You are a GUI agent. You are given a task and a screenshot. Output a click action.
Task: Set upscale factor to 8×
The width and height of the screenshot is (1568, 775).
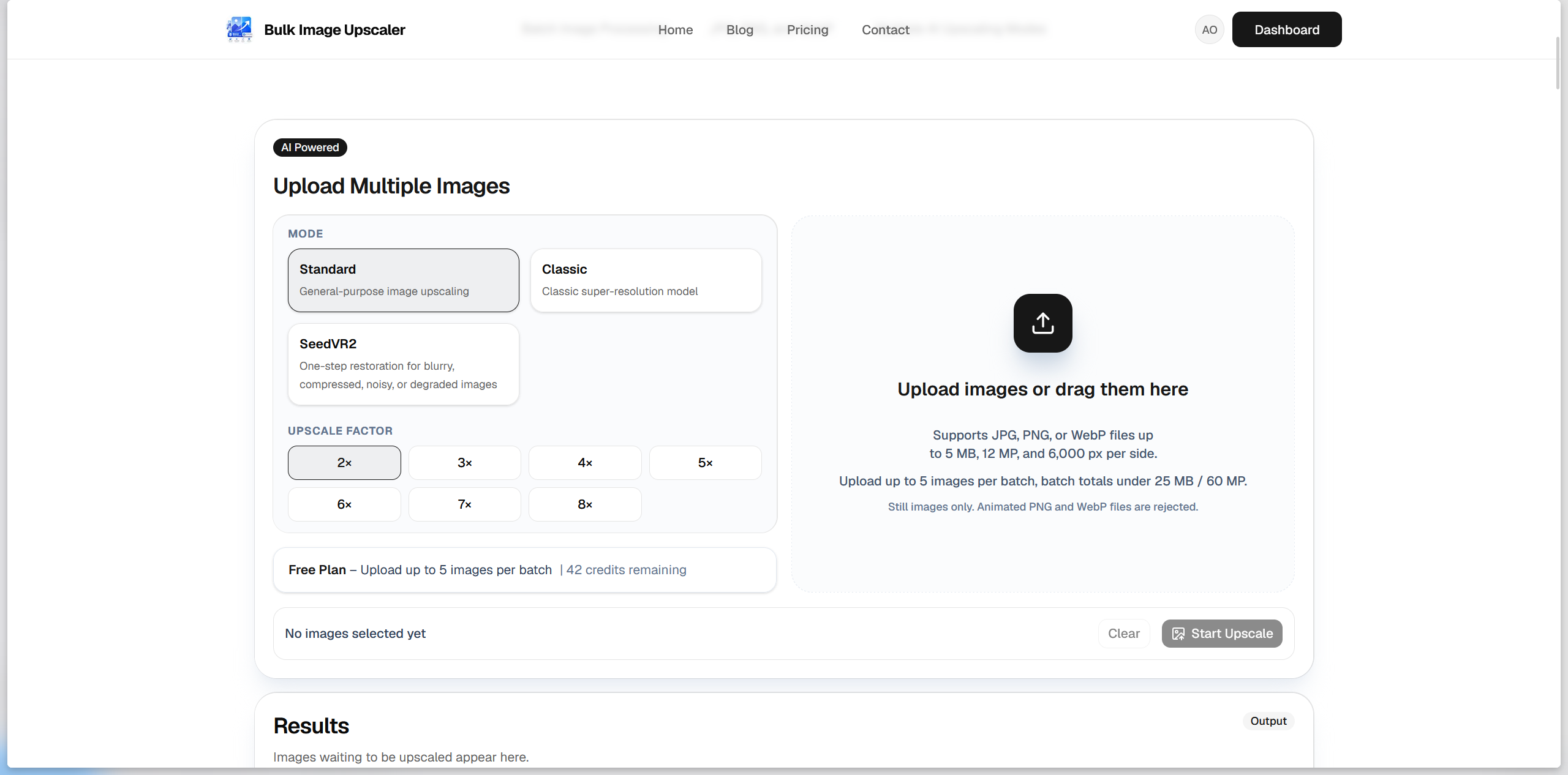click(585, 504)
